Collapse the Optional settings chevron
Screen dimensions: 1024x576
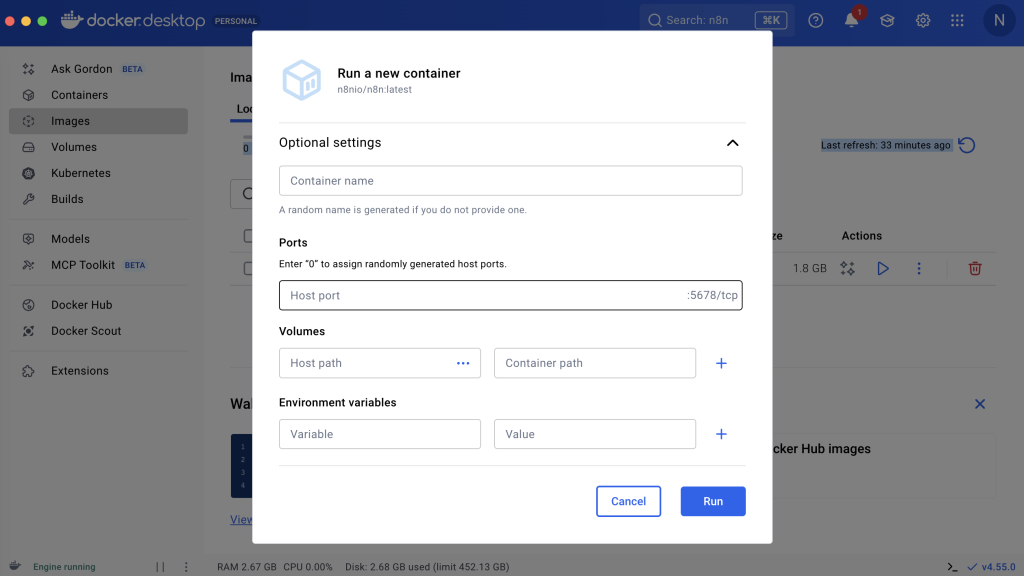click(x=732, y=143)
